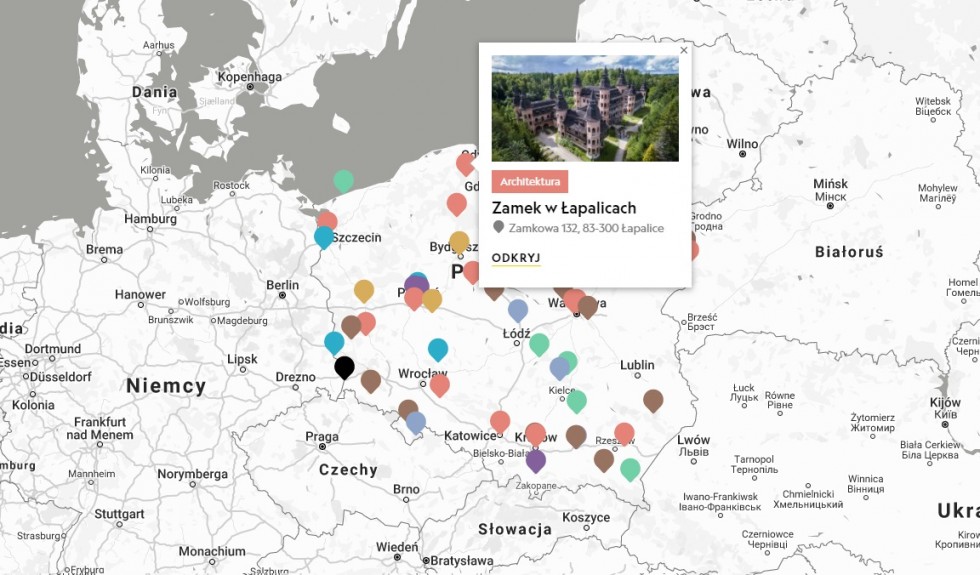Select the salmon marker just above Szczecin
Image resolution: width=980 pixels, height=575 pixels.
pos(327,219)
